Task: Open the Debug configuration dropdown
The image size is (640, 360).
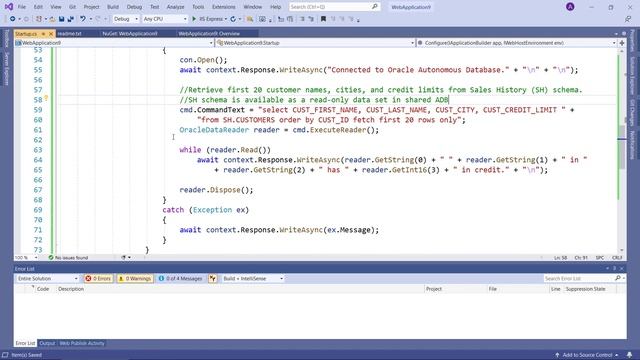Action: [125, 19]
